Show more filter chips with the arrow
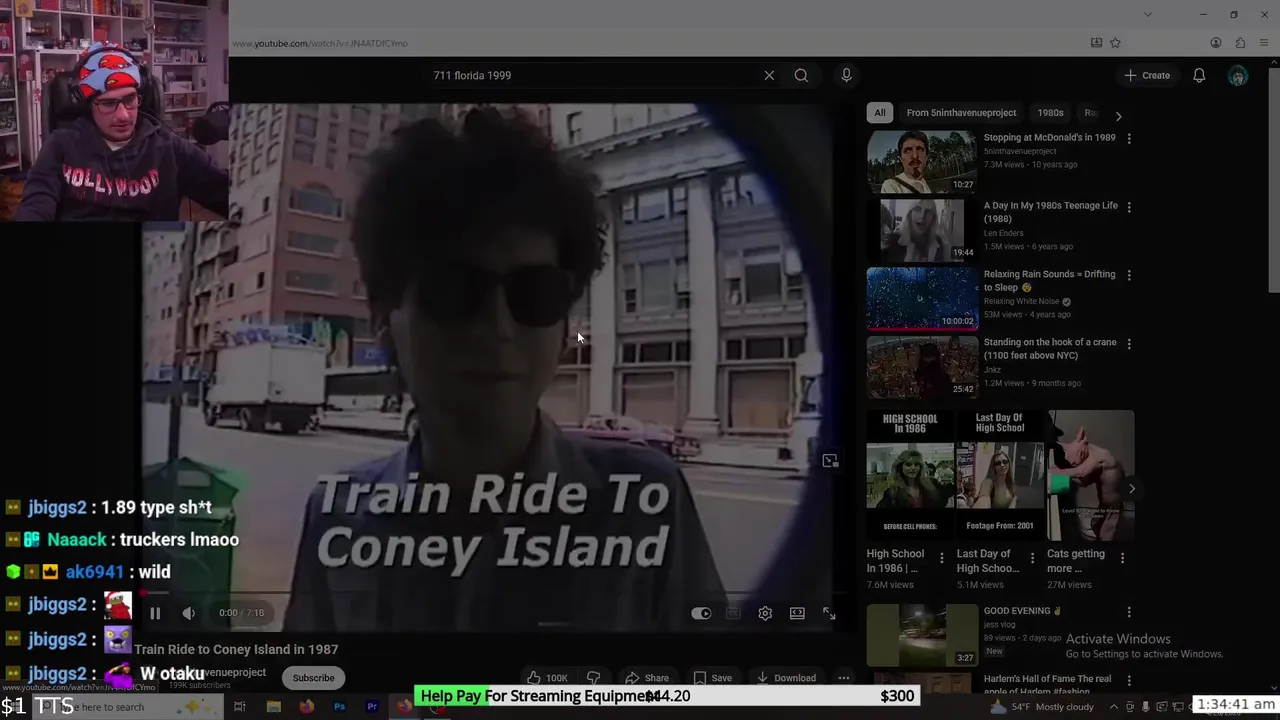 1118,116
